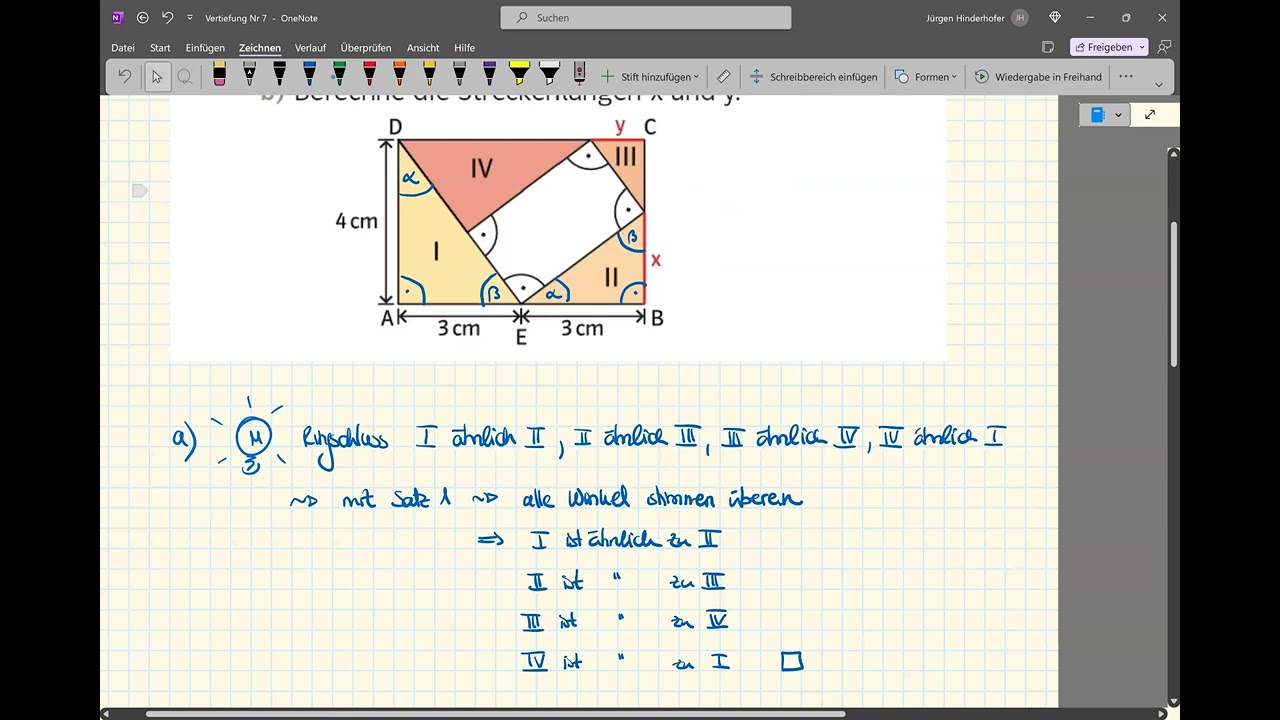Select the white highlighter
This screenshot has height=720, width=1280.
tap(549, 75)
